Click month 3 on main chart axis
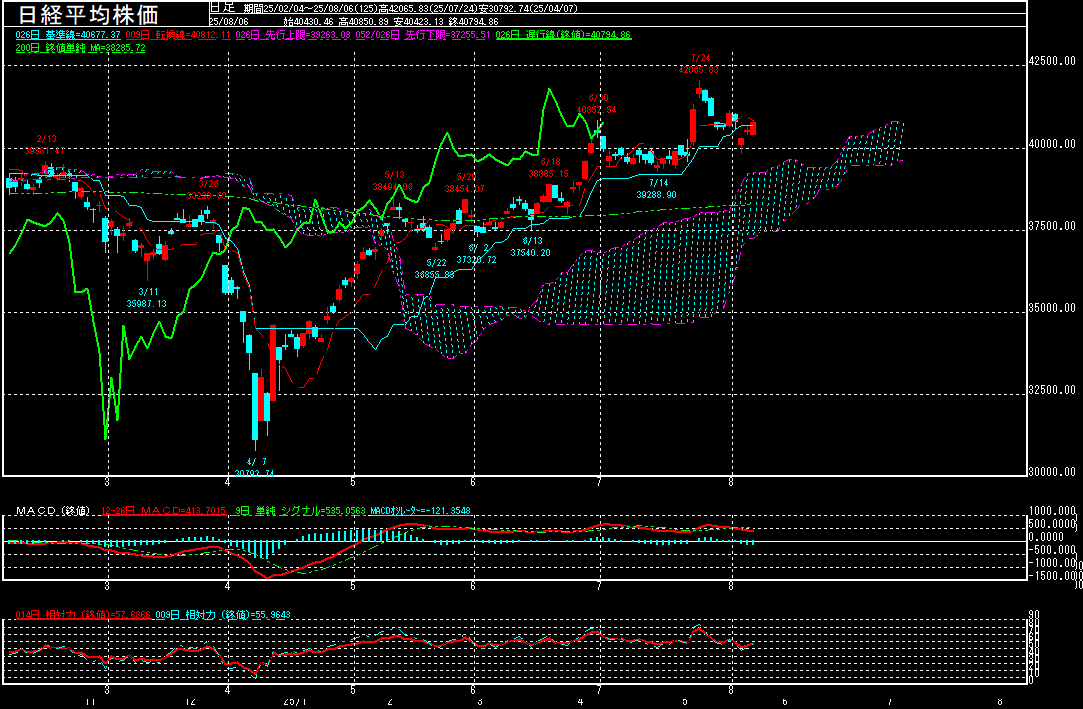The height and width of the screenshot is (709, 1083). (x=107, y=482)
